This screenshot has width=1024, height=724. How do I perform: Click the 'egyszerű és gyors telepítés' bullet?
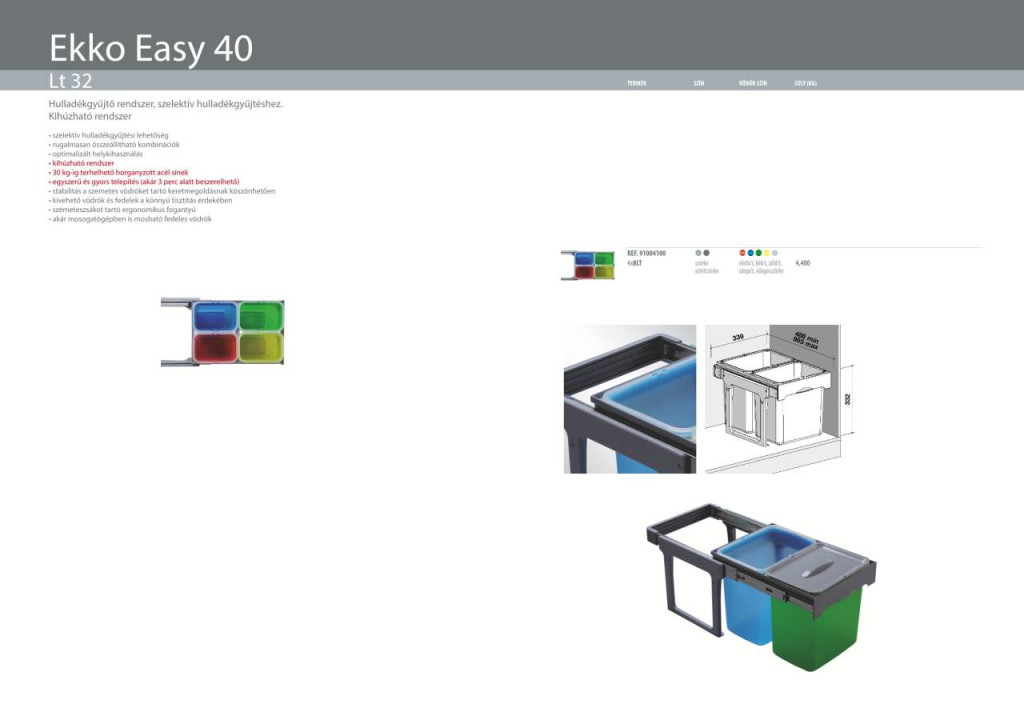coord(144,181)
